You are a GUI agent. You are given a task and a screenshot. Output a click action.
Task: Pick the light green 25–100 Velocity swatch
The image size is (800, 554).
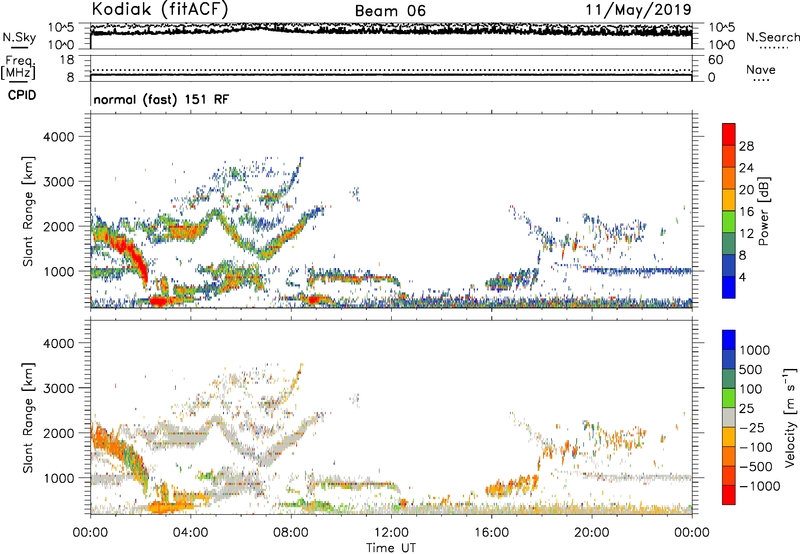click(x=729, y=398)
